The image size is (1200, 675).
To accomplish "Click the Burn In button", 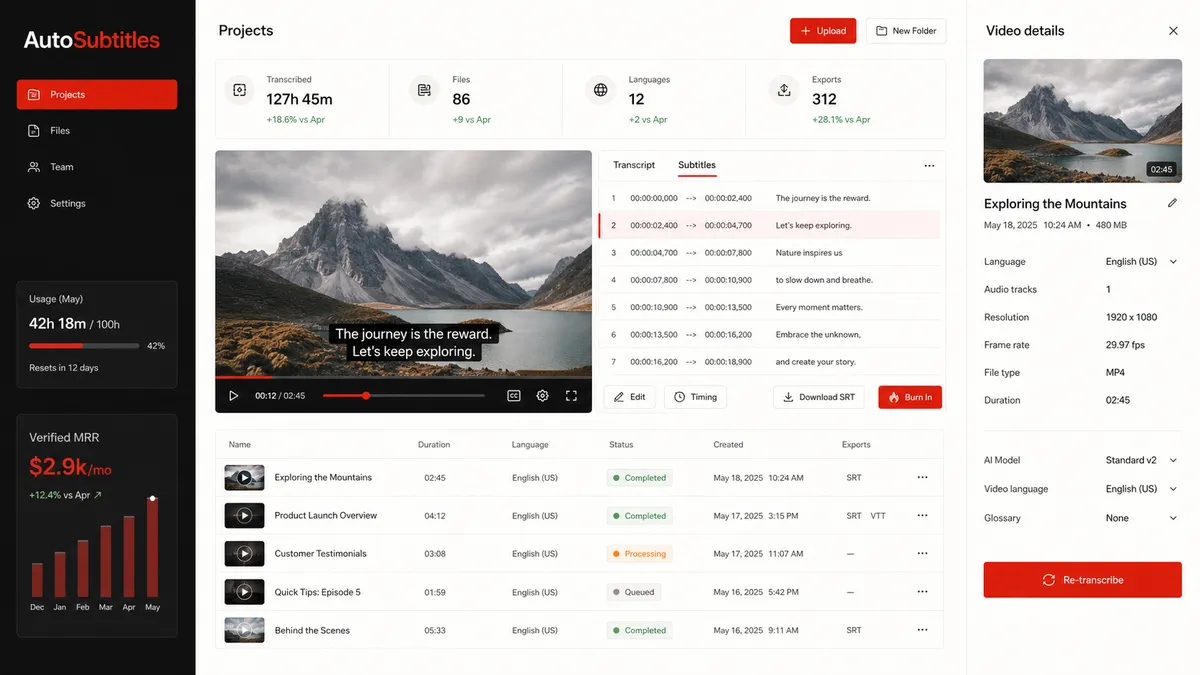I will point(910,397).
